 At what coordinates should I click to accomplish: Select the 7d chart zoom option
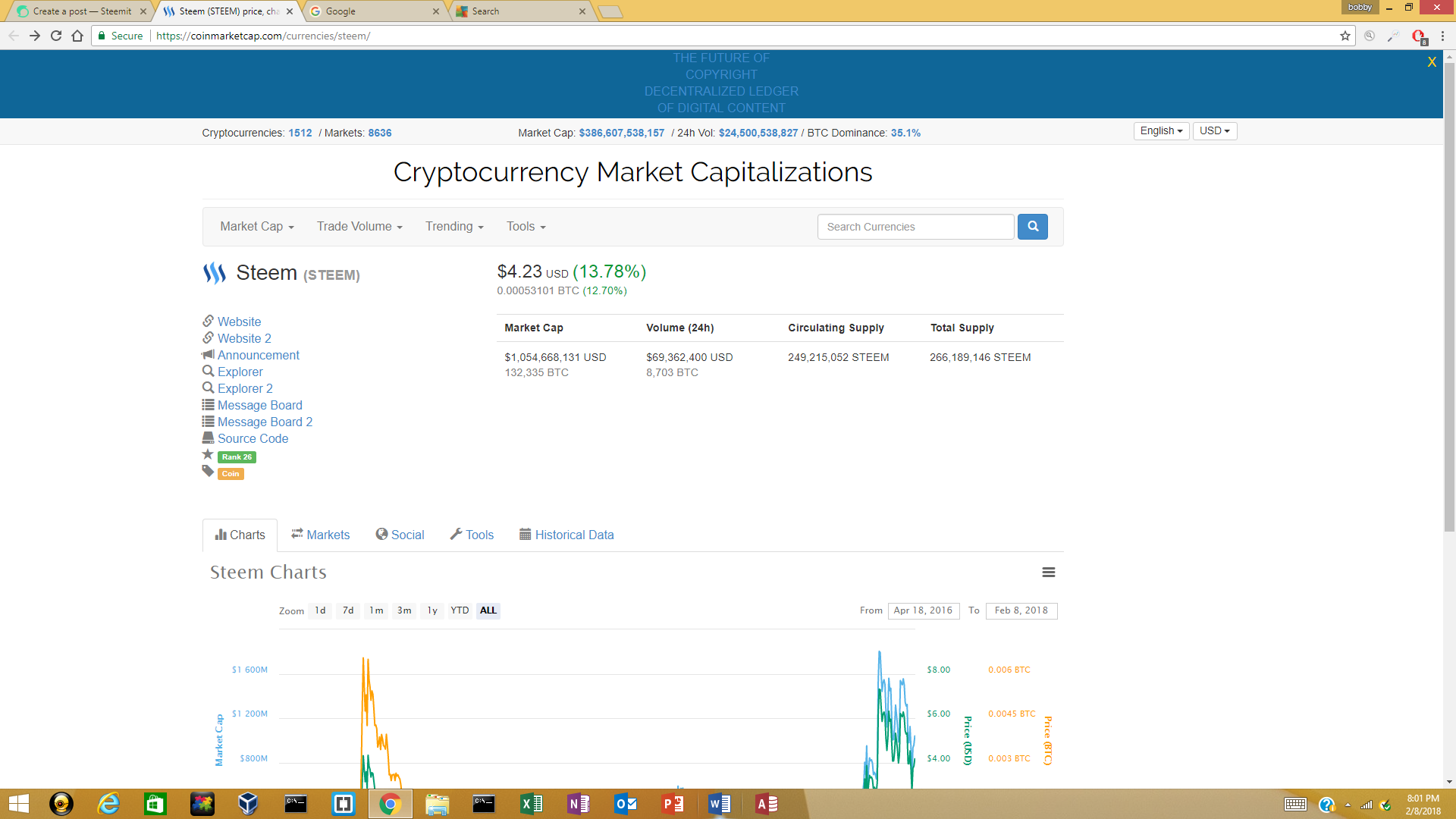coord(348,610)
